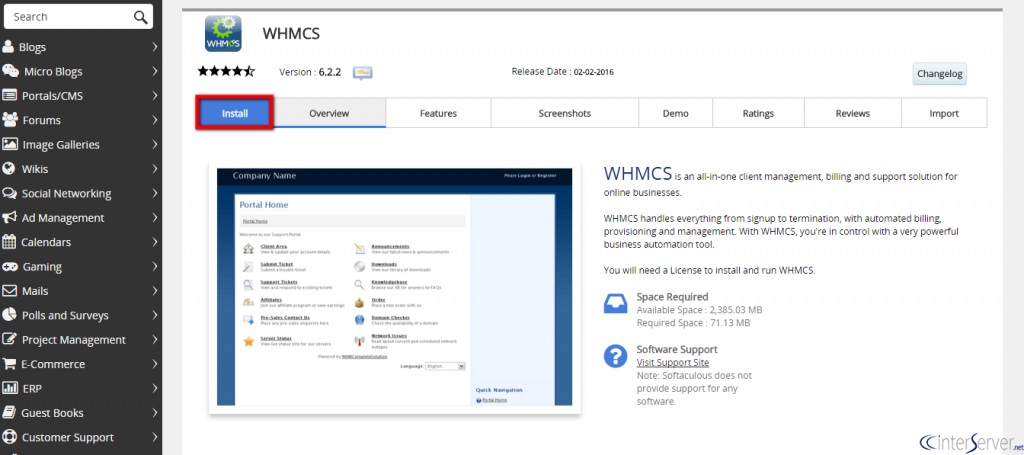Click the Guest Books book icon

click(x=8, y=413)
